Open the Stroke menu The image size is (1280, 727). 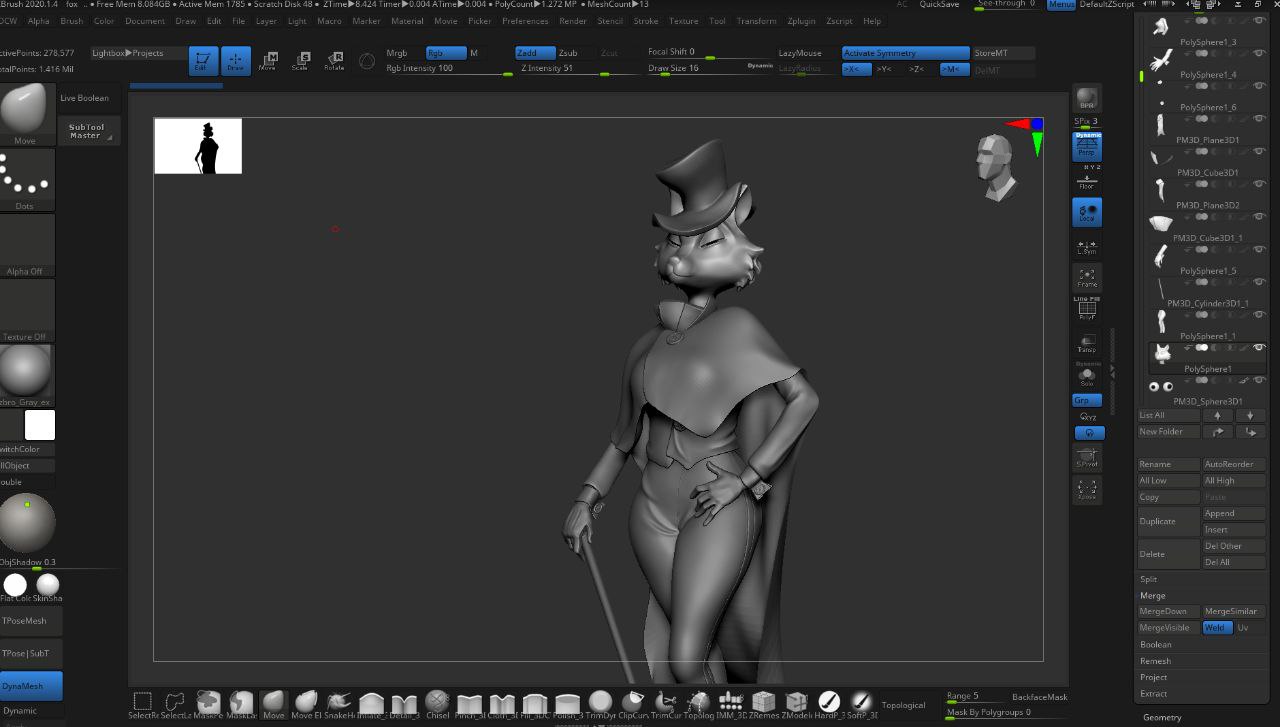click(x=646, y=21)
